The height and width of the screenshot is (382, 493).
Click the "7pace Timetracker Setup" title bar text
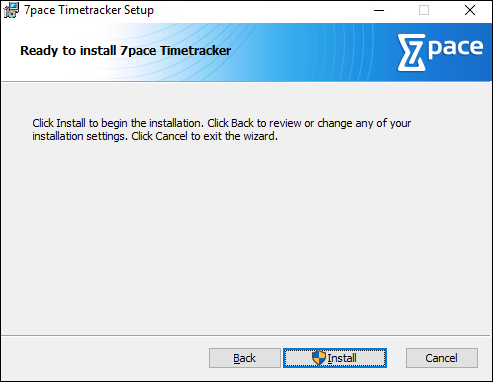(89, 10)
